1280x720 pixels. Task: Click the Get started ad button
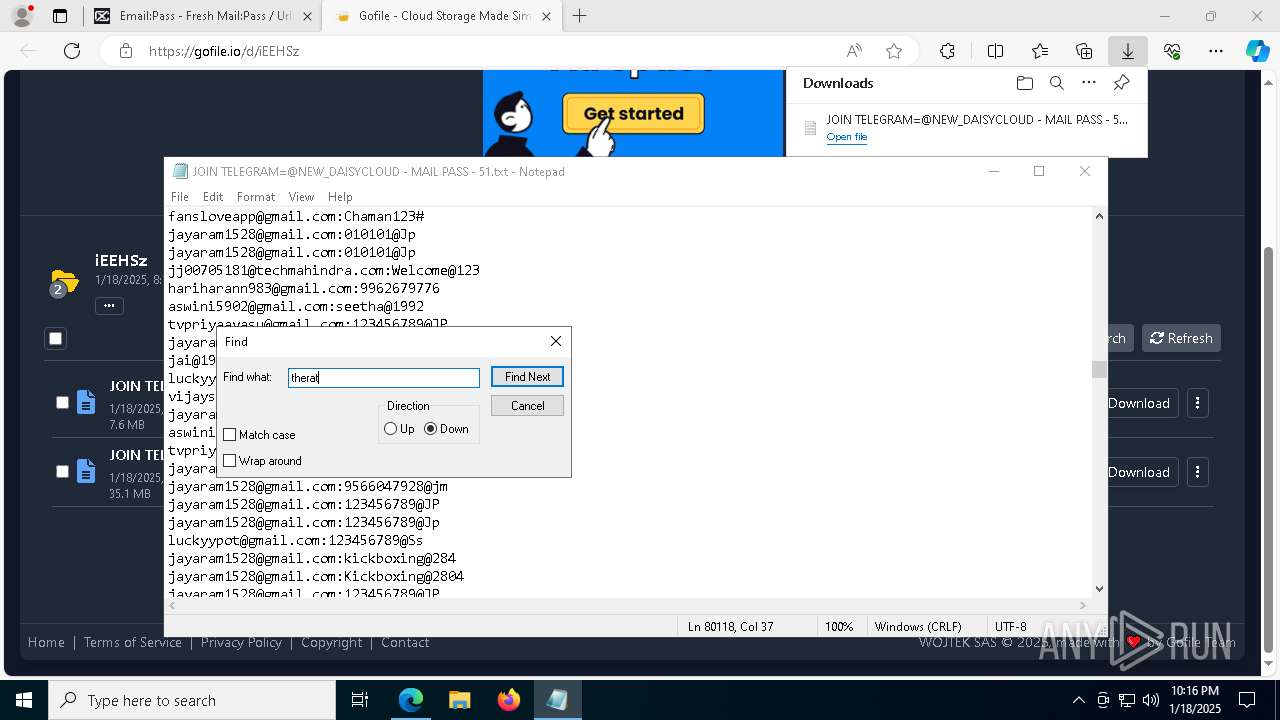click(x=633, y=114)
